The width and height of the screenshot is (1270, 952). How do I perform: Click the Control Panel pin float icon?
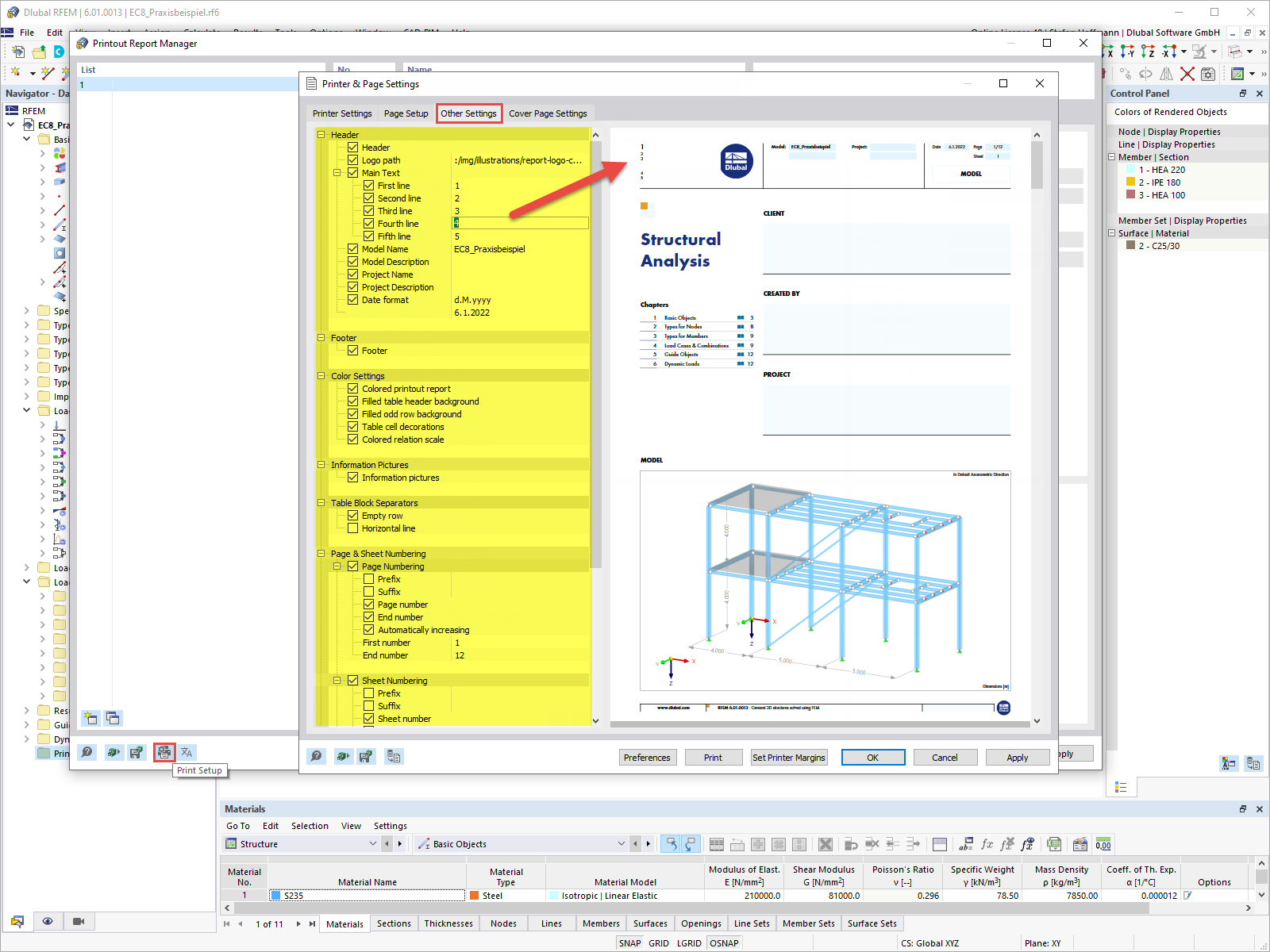[1243, 94]
